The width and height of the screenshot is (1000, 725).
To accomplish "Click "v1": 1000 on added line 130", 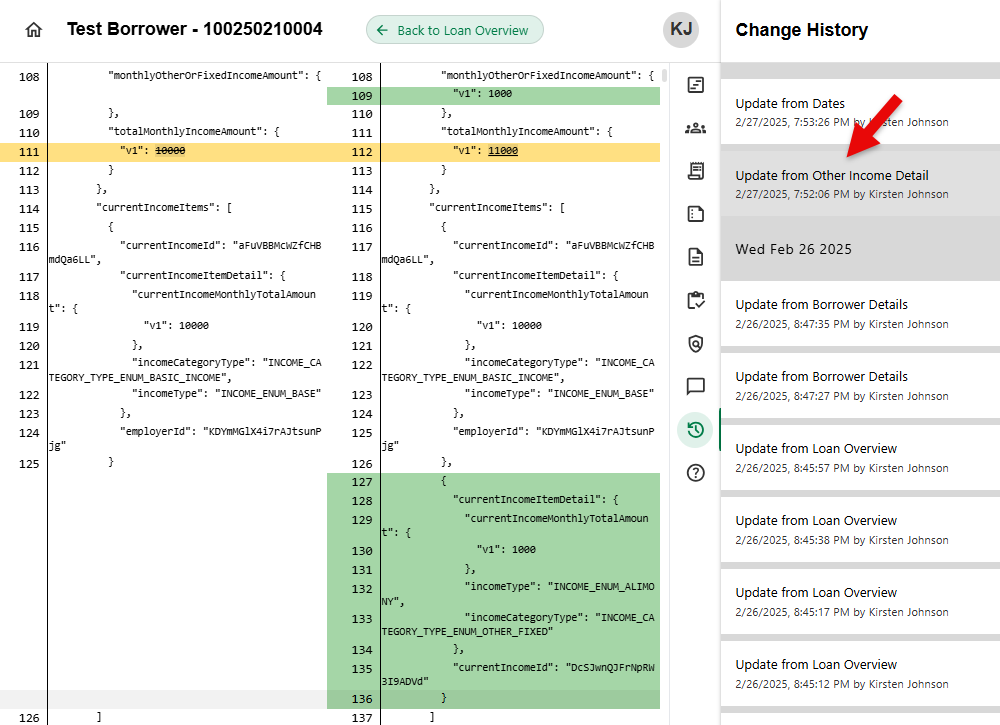I will (x=506, y=550).
